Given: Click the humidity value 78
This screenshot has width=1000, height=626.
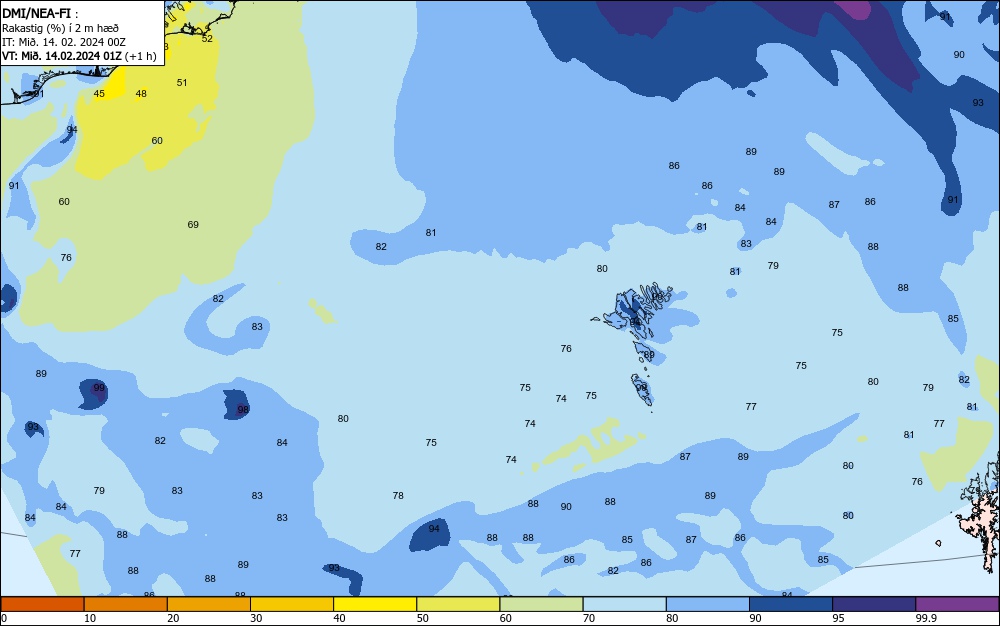Looking at the screenshot, I should [398, 495].
